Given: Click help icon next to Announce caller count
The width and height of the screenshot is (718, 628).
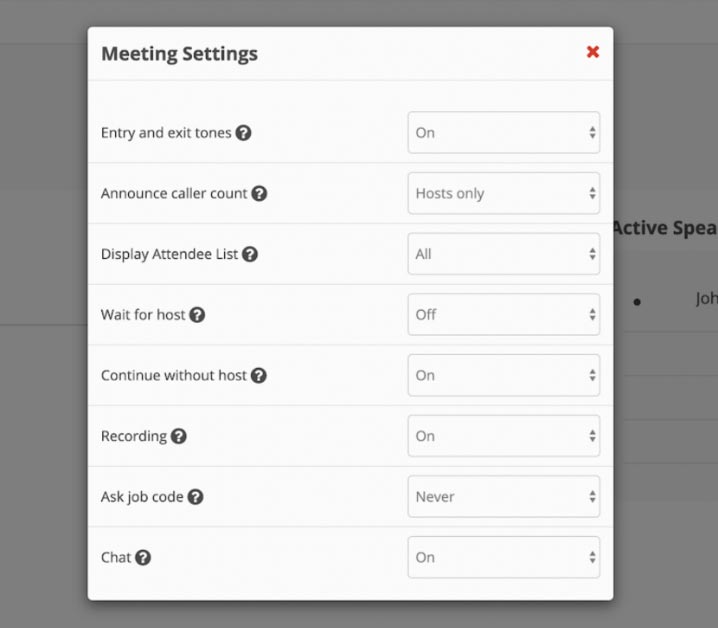Looking at the screenshot, I should click(x=259, y=194).
